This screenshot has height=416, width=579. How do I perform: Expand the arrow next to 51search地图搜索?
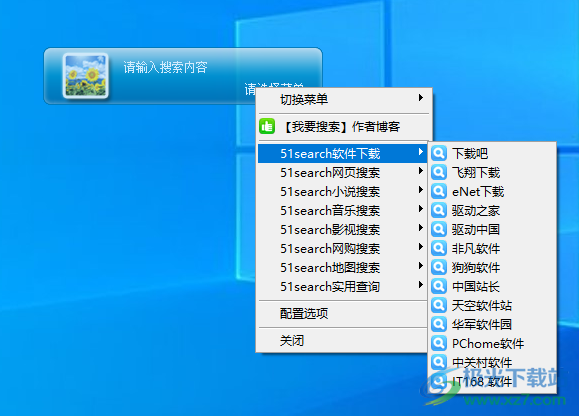point(421,266)
